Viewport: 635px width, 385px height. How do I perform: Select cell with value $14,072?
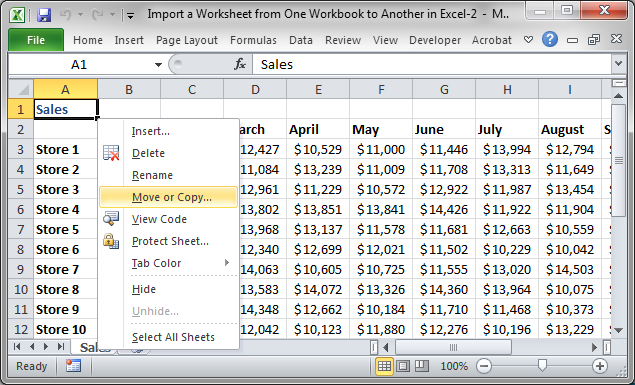click(318, 289)
